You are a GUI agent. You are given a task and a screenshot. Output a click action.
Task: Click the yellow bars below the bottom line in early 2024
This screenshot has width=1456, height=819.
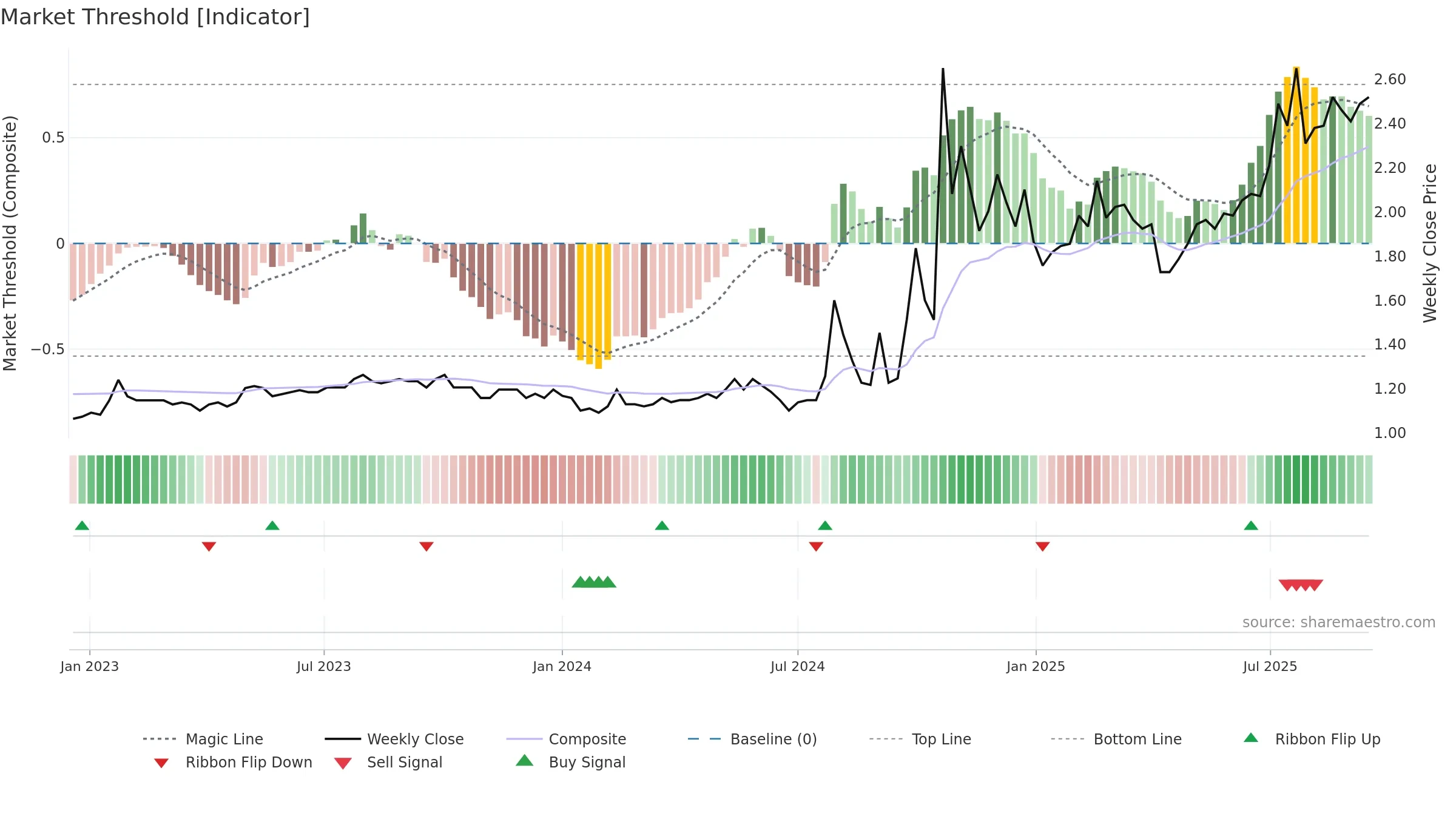(x=594, y=305)
